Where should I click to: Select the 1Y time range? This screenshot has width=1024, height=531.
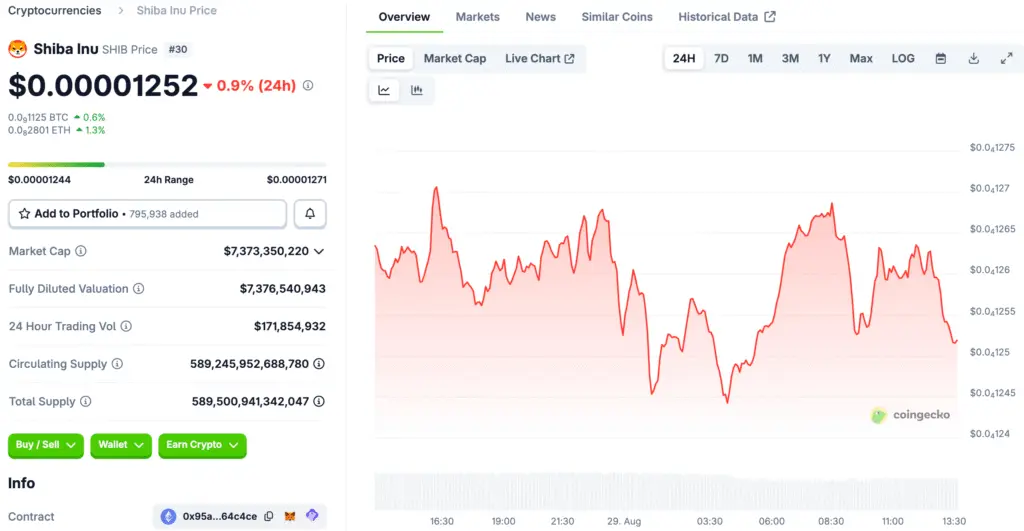(824, 58)
